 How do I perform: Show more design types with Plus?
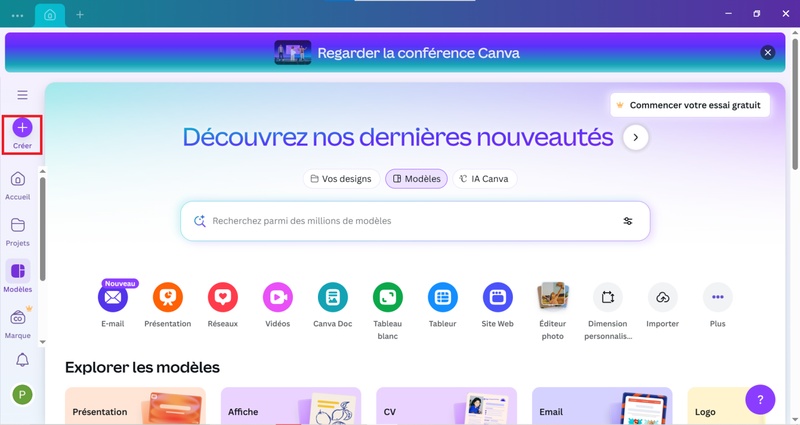click(717, 297)
